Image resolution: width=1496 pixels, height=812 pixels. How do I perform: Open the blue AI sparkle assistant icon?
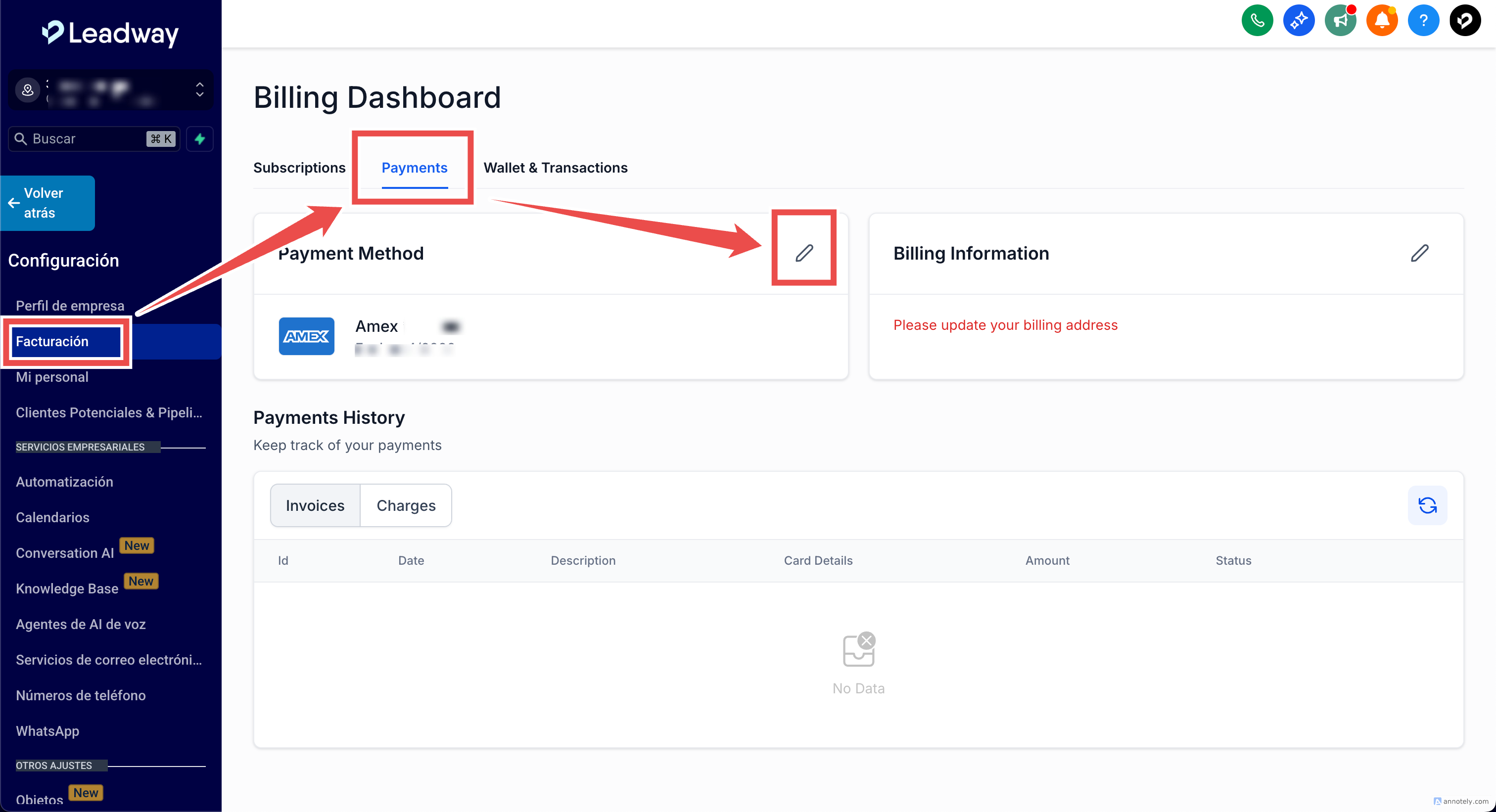[x=1299, y=21]
